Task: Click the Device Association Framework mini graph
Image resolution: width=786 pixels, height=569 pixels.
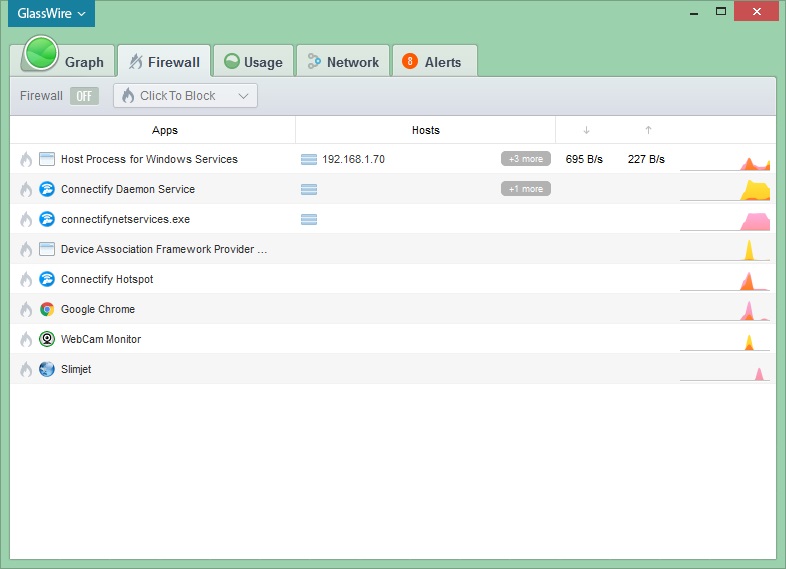Action: pyautogui.click(x=725, y=250)
